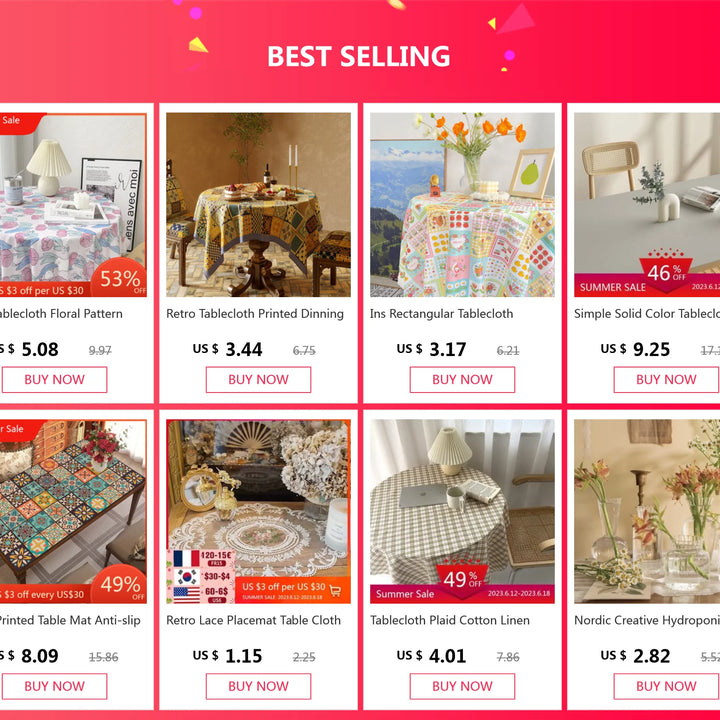Click the 46% off Summer Sale badge
The width and height of the screenshot is (720, 720).
[666, 271]
